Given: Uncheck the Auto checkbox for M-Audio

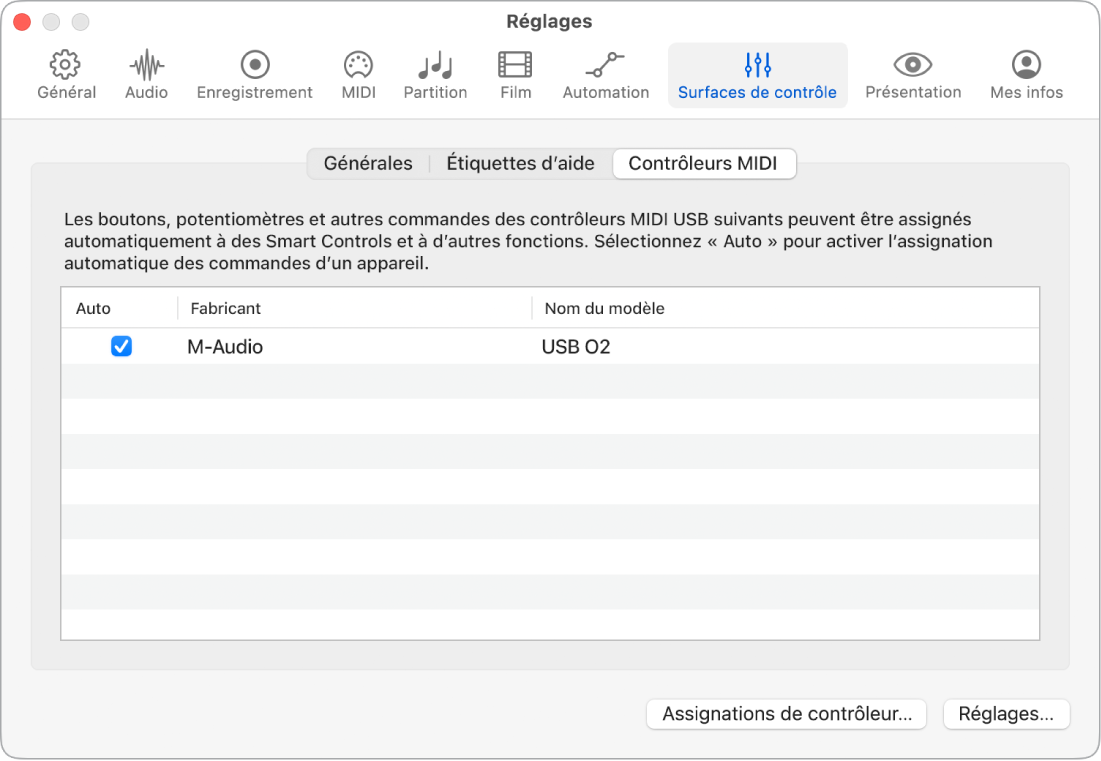Looking at the screenshot, I should [x=121, y=347].
